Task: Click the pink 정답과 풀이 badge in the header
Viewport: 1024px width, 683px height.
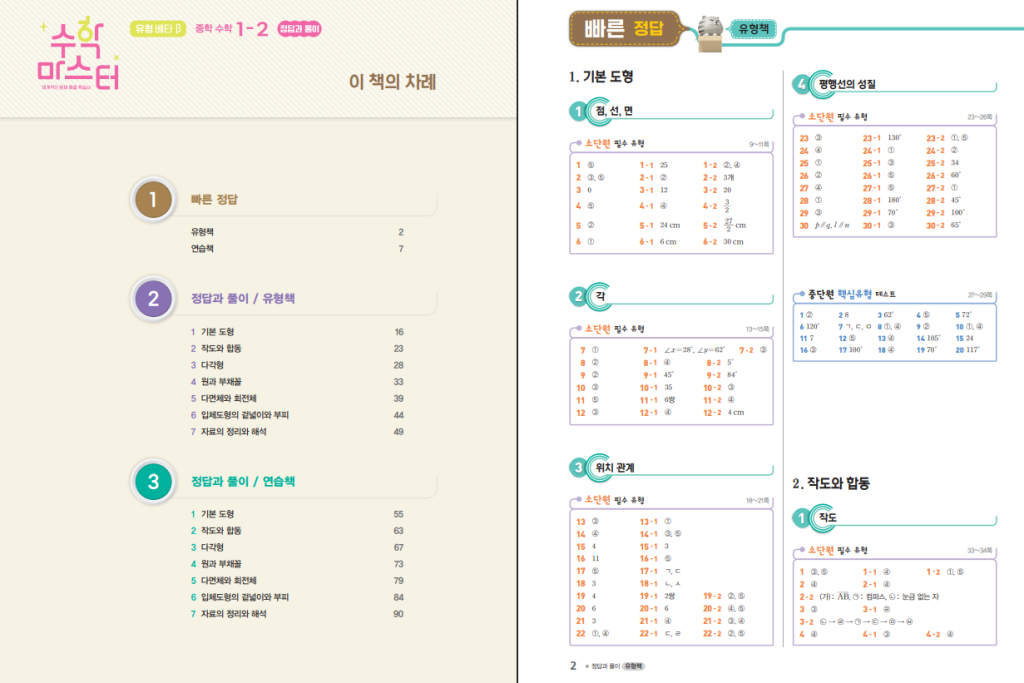Action: point(300,29)
